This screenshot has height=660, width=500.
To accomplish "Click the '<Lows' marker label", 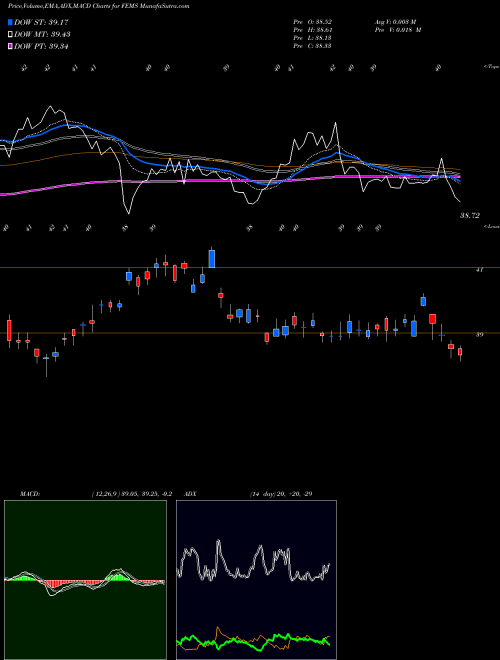I will [x=491, y=226].
